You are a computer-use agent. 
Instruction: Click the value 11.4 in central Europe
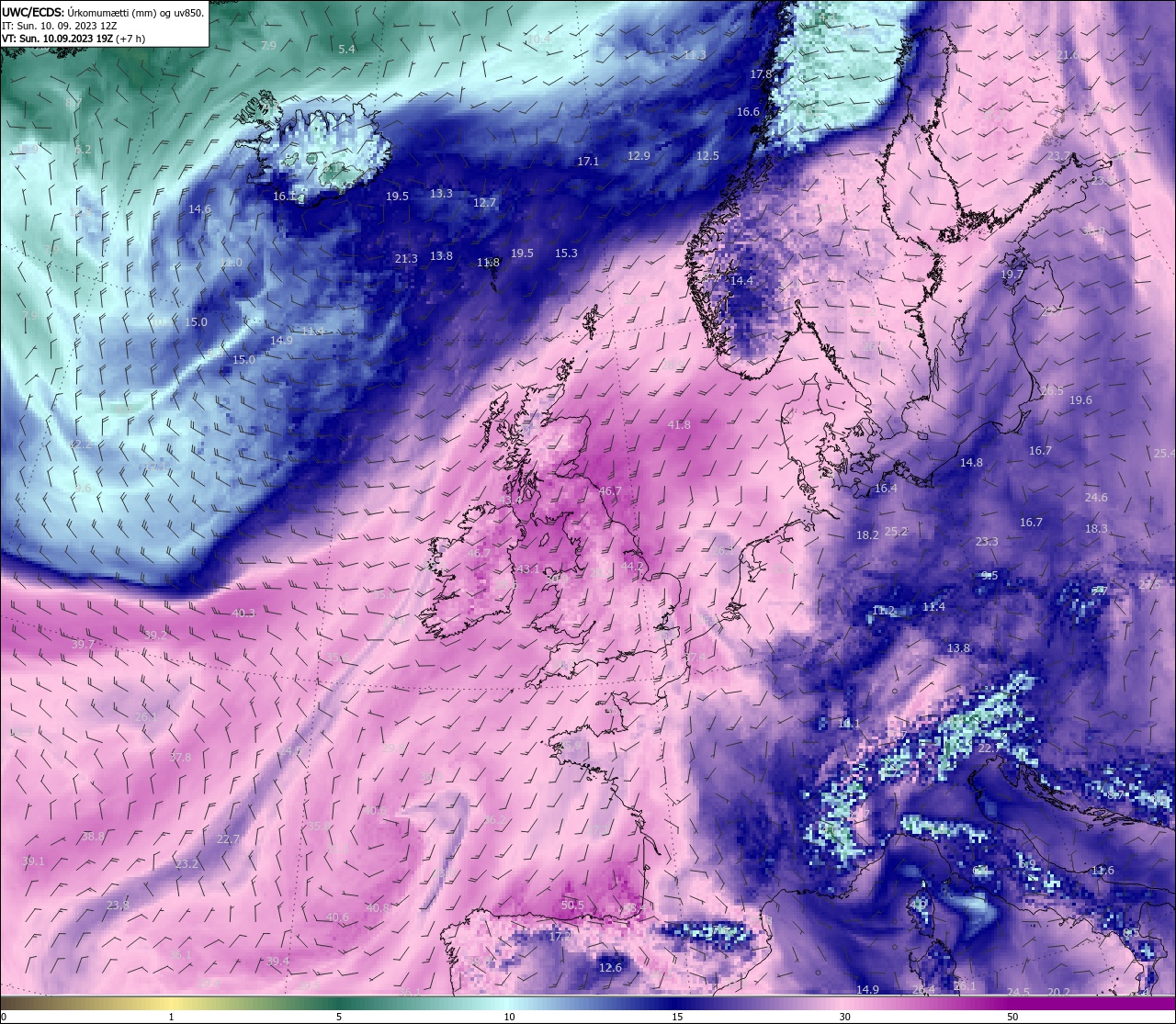point(933,607)
